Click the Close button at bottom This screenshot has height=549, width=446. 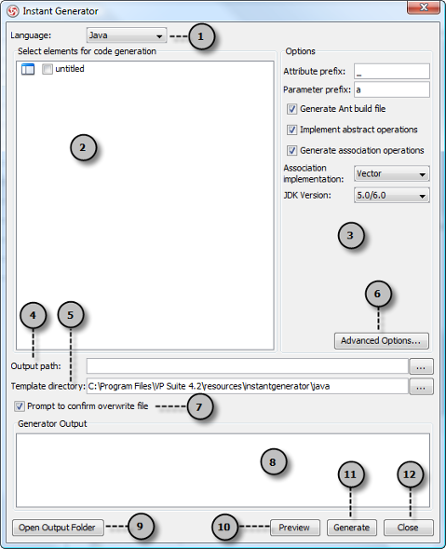coord(409,527)
